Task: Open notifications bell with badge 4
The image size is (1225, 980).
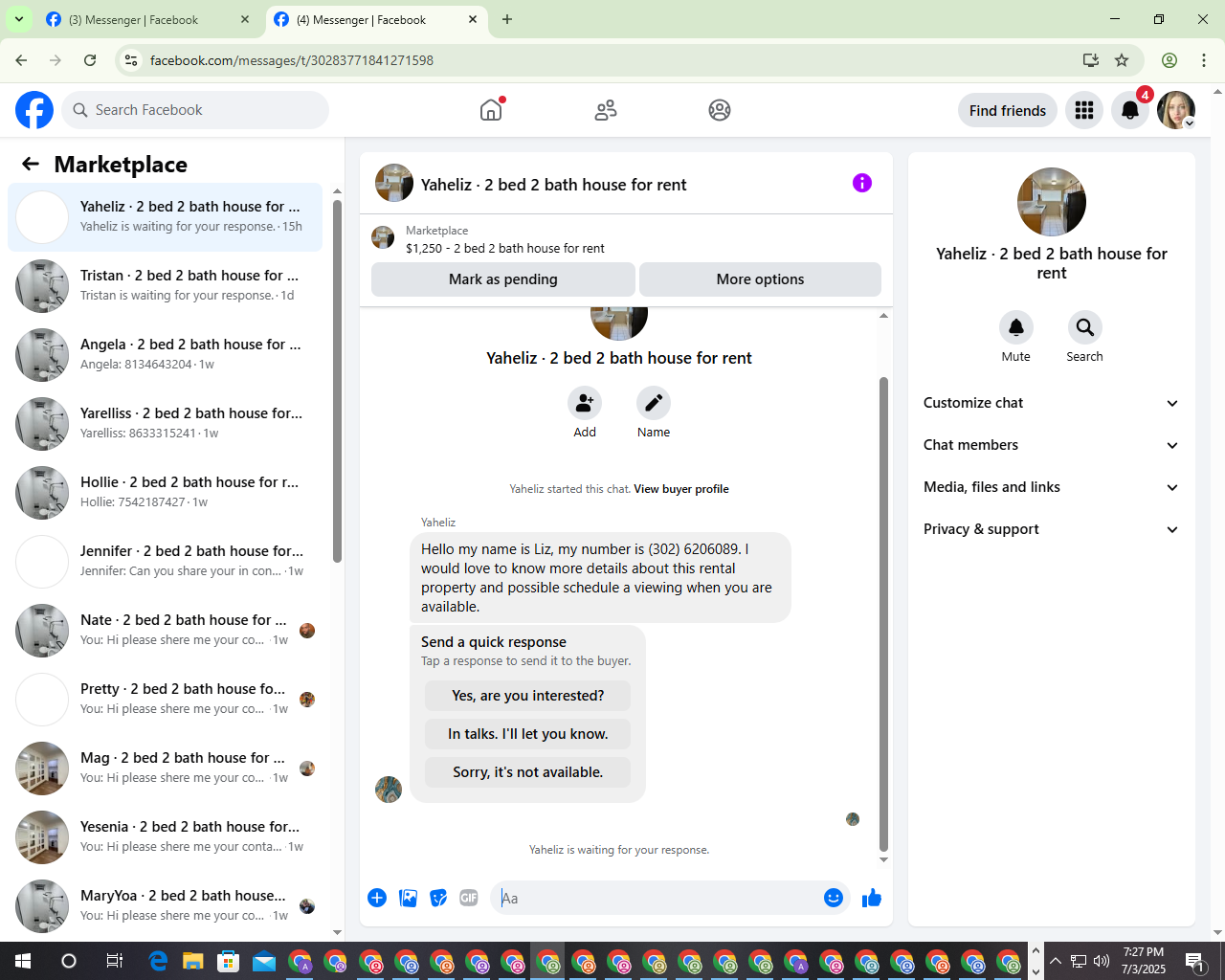Action: [x=1130, y=110]
